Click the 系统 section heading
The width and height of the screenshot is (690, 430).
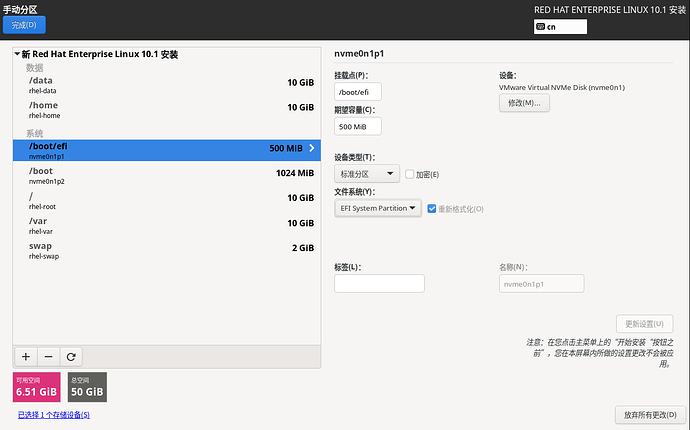pyautogui.click(x=34, y=133)
